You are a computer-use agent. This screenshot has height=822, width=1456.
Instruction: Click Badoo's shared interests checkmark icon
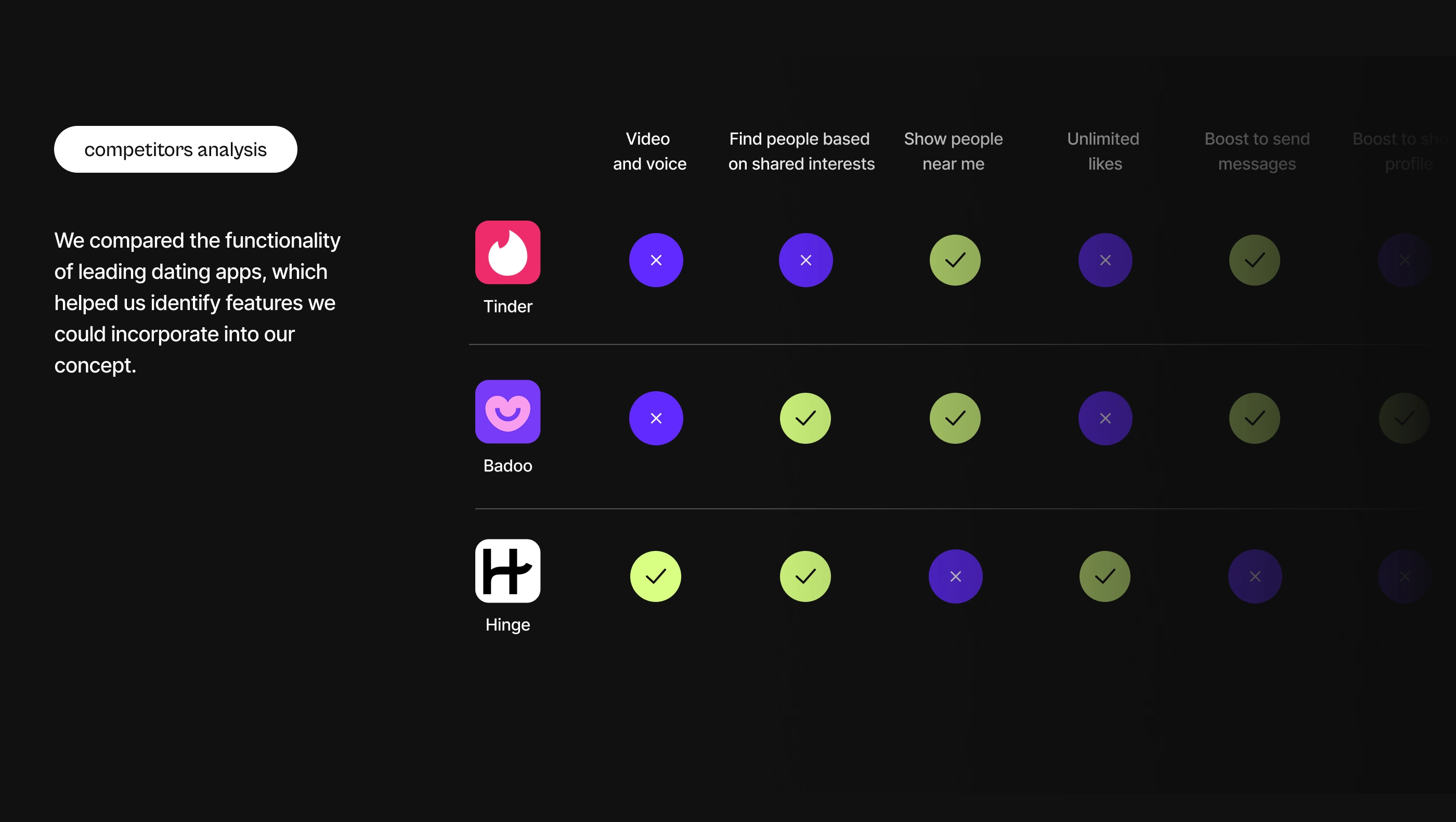click(805, 418)
